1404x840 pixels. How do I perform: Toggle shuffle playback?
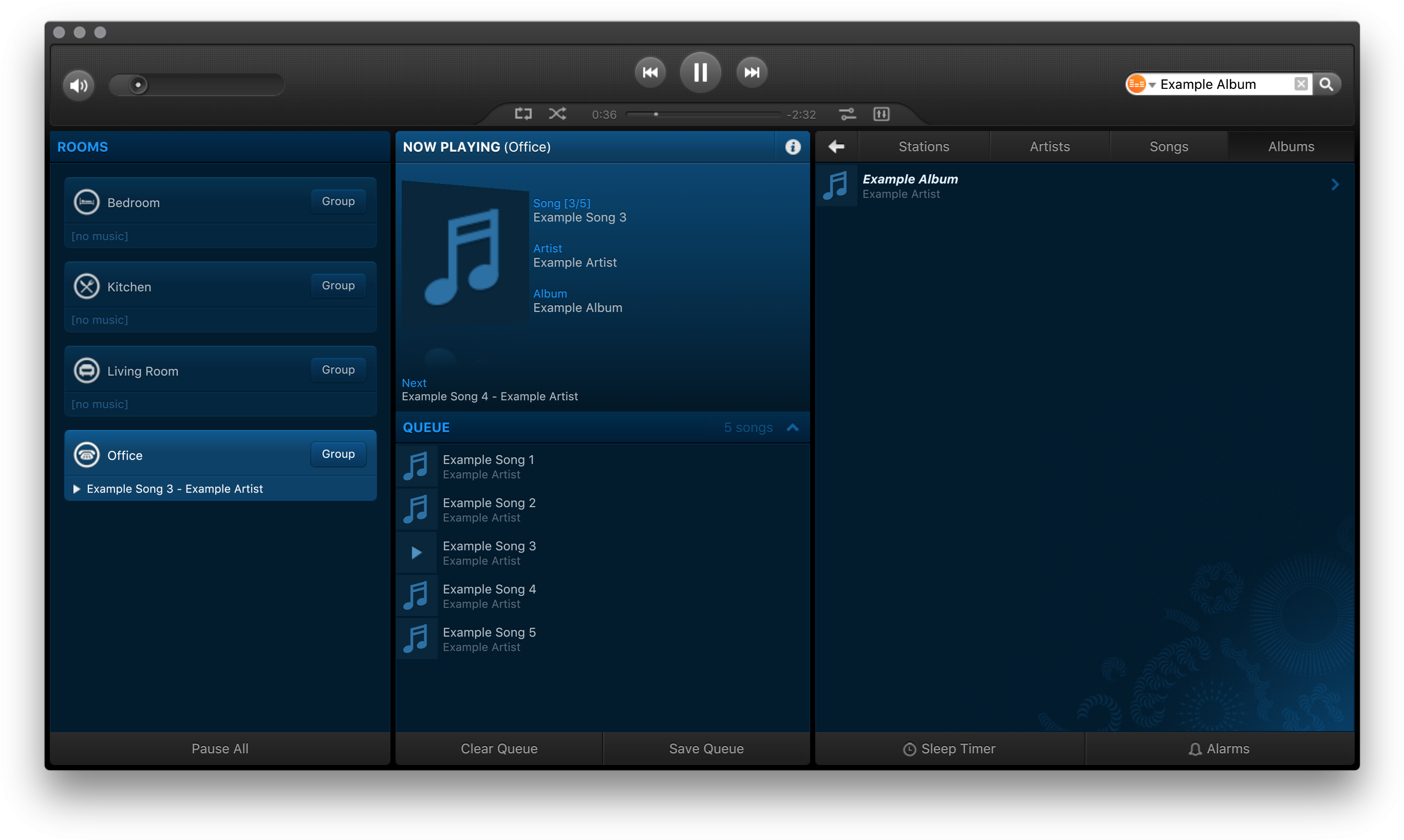557,113
